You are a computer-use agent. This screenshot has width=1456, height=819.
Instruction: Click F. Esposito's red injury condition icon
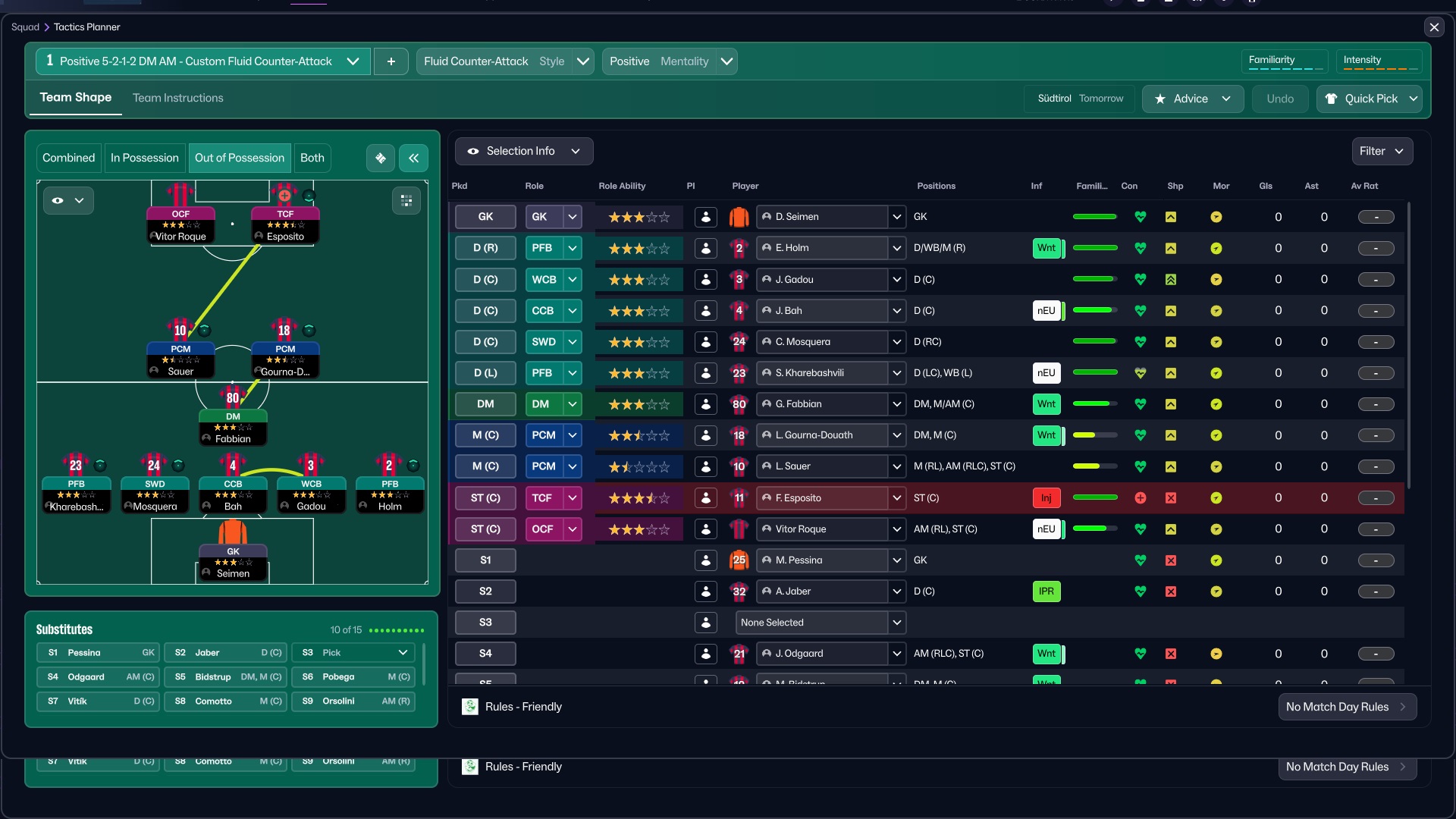coord(1140,498)
